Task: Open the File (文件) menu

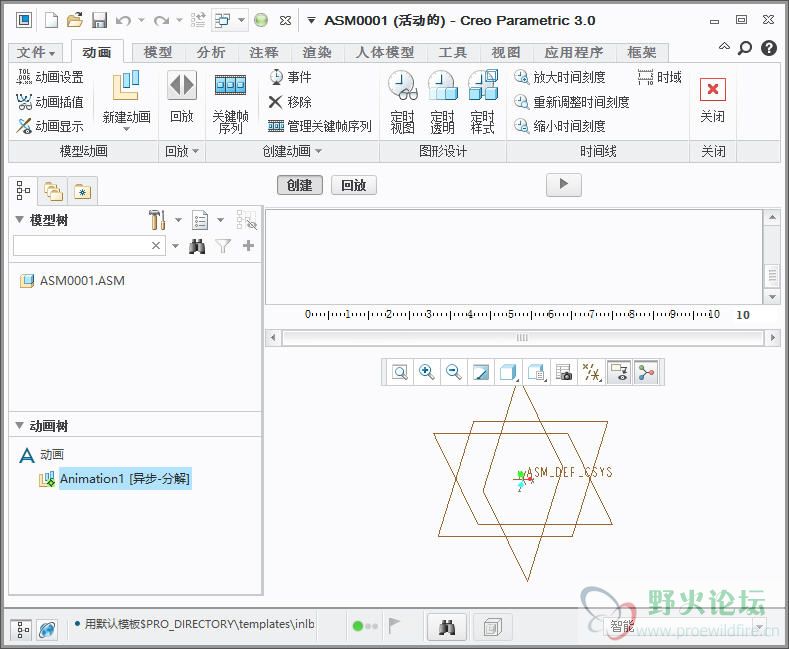Action: click(36, 52)
